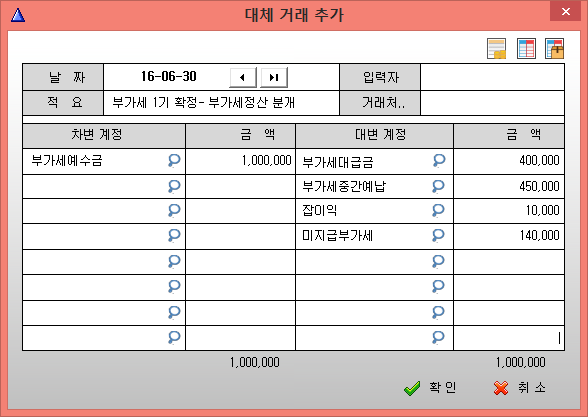Open account search for 부가세중간예납 row
This screenshot has height=417, width=588.
click(x=438, y=186)
